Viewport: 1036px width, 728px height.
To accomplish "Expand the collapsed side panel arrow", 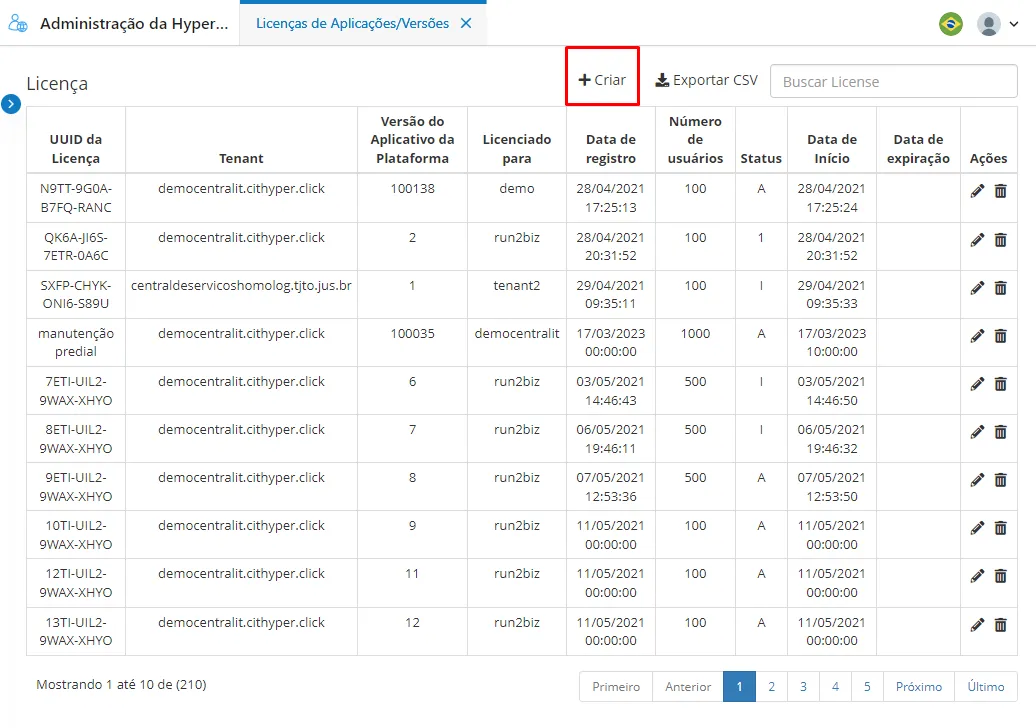I will point(11,104).
